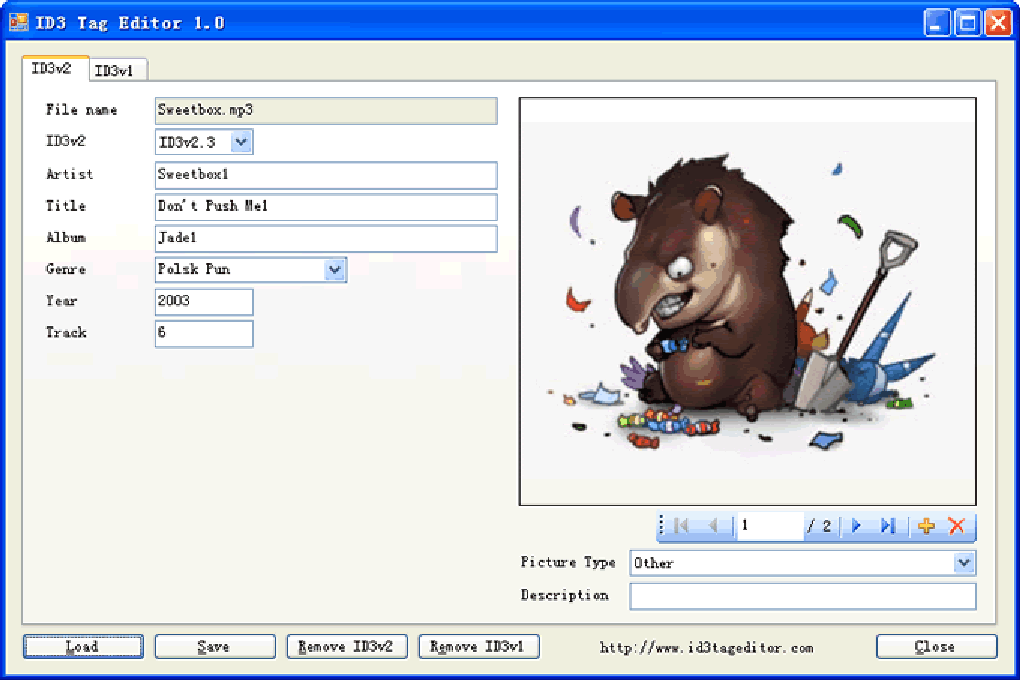
Task: Expand the Genre dropdown
Action: click(x=334, y=269)
